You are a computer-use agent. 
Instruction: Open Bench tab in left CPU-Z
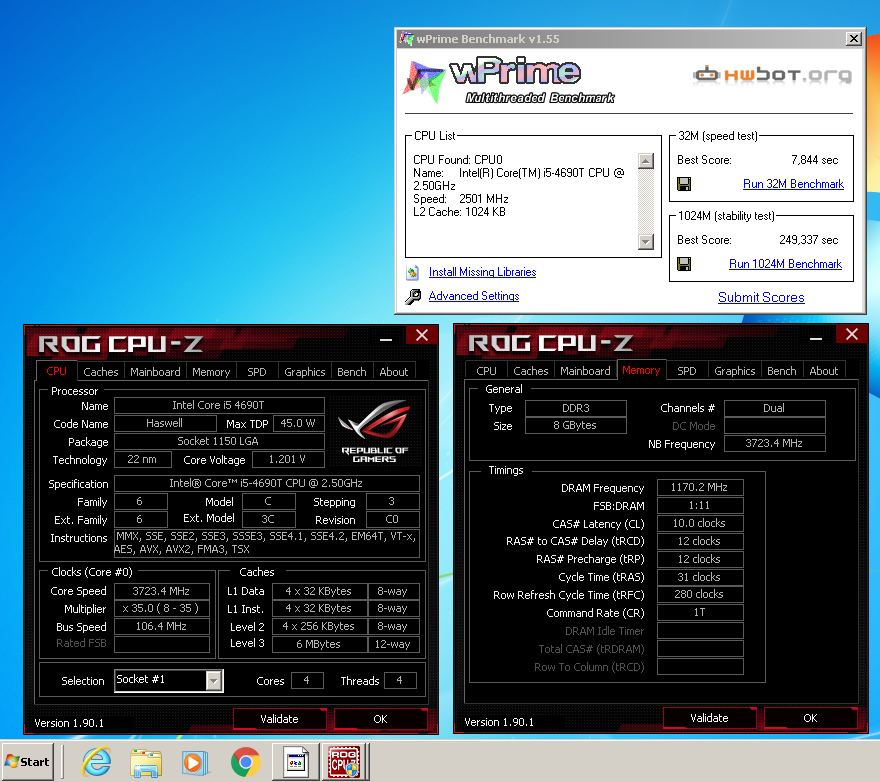tap(351, 372)
